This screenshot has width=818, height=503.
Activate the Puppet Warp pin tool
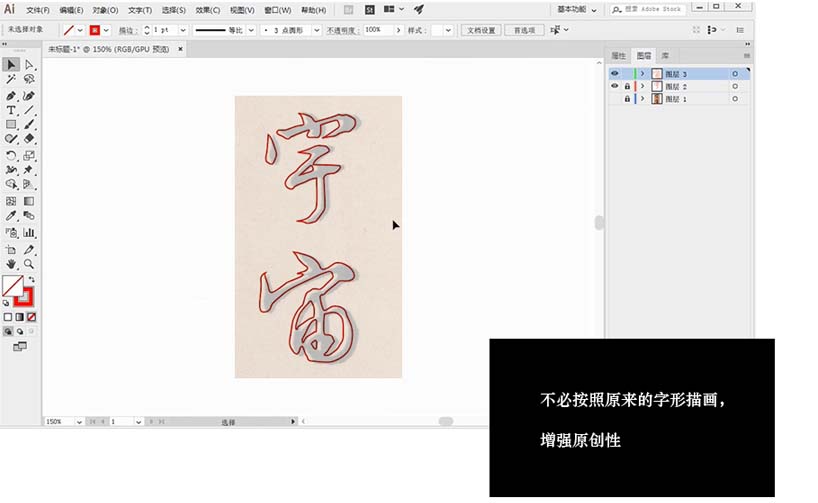(29, 170)
